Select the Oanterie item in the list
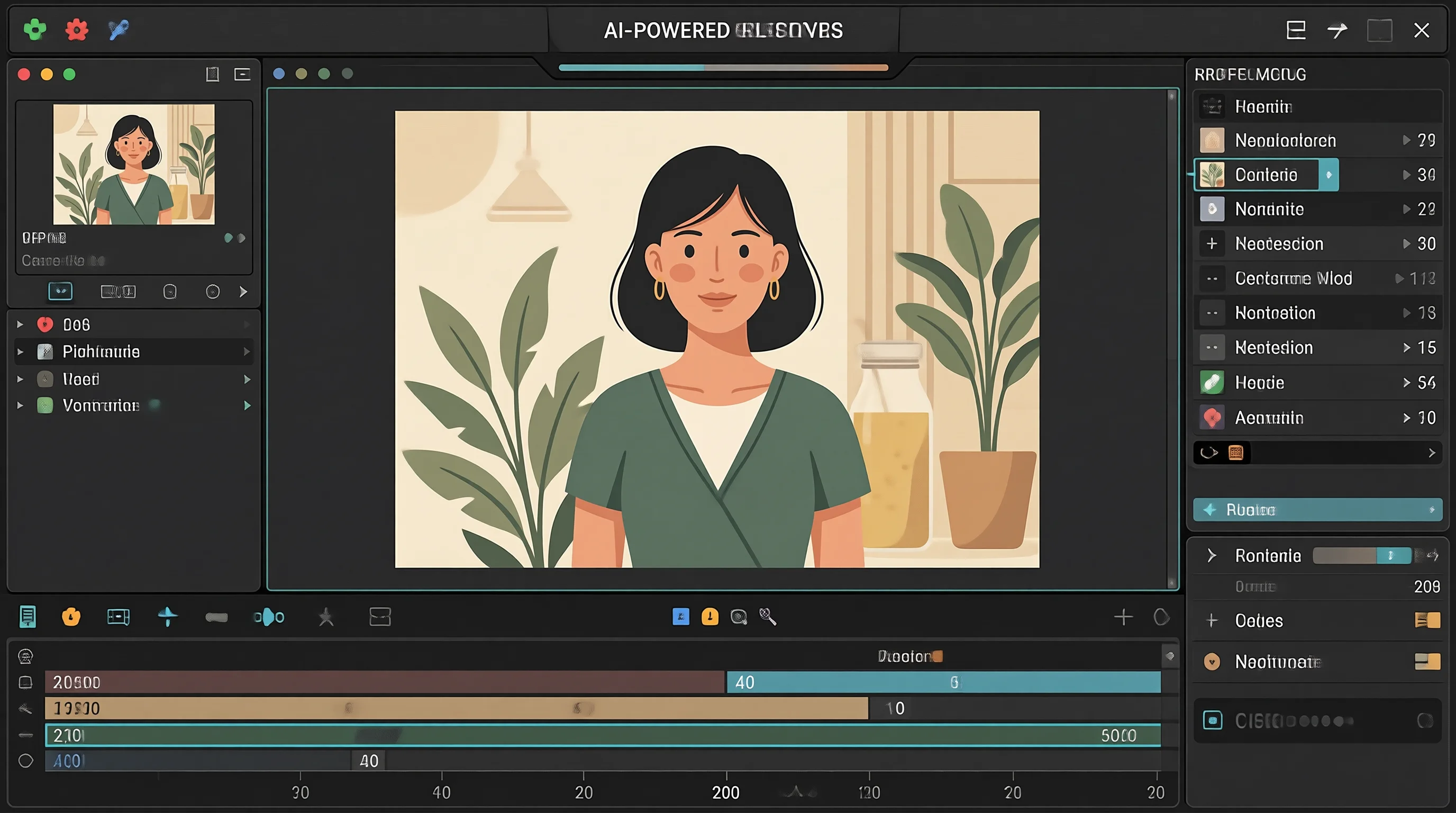This screenshot has width=1456, height=813. tap(1266, 175)
